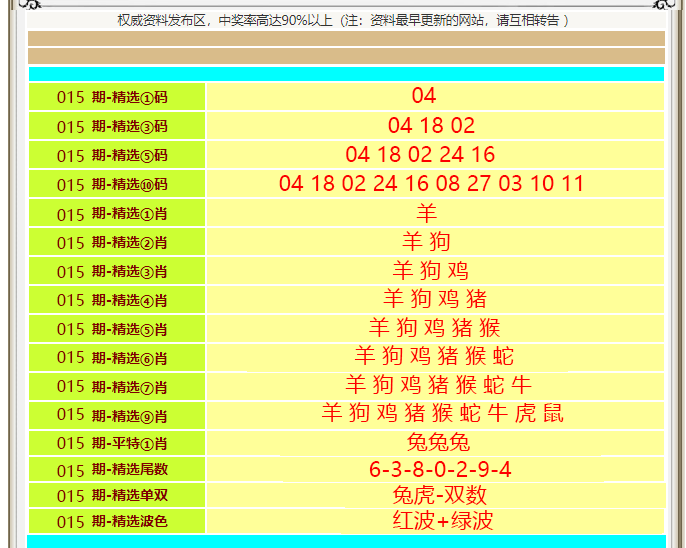Select the '兔兔兔' value in 平特①肖 row
The width and height of the screenshot is (686, 548).
(x=438, y=443)
